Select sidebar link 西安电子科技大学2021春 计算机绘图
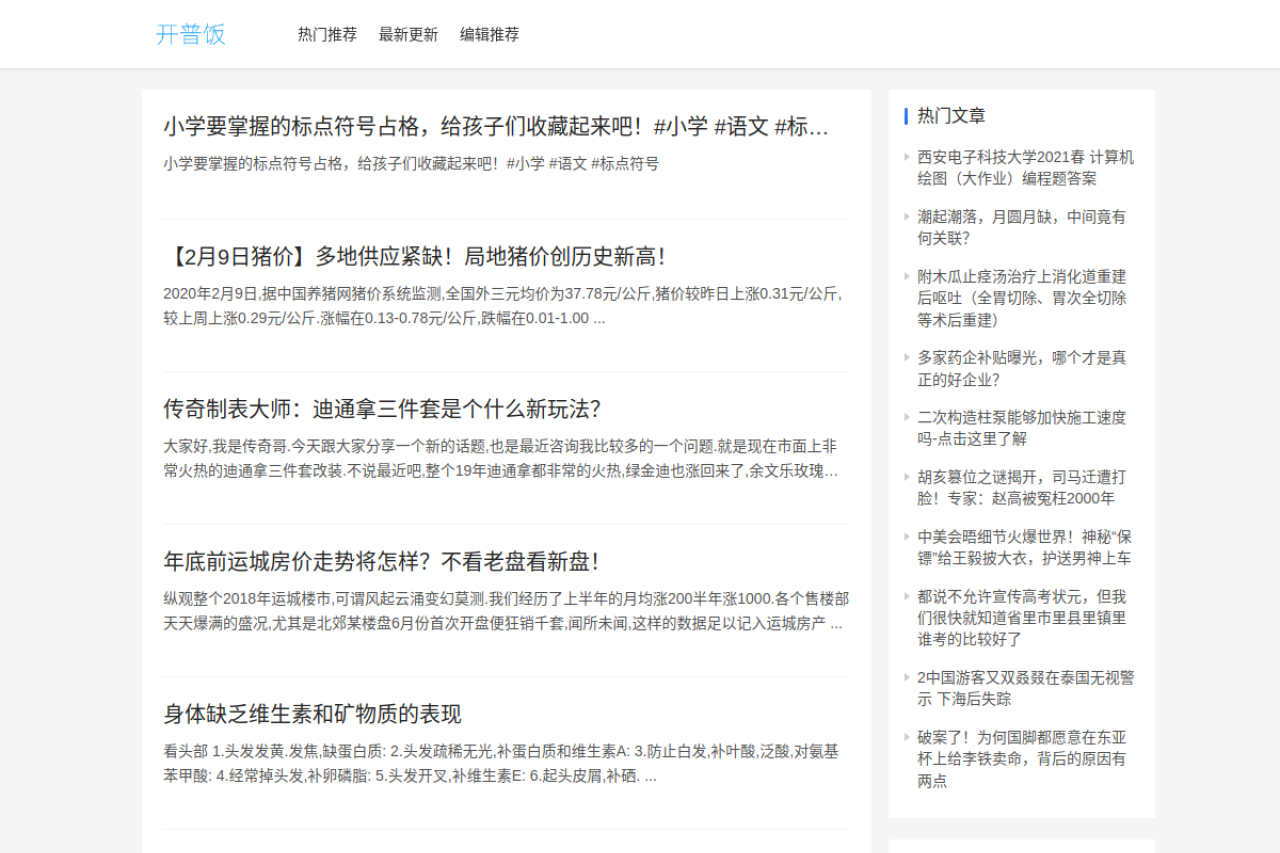The height and width of the screenshot is (853, 1280). pyautogui.click(x=1025, y=168)
